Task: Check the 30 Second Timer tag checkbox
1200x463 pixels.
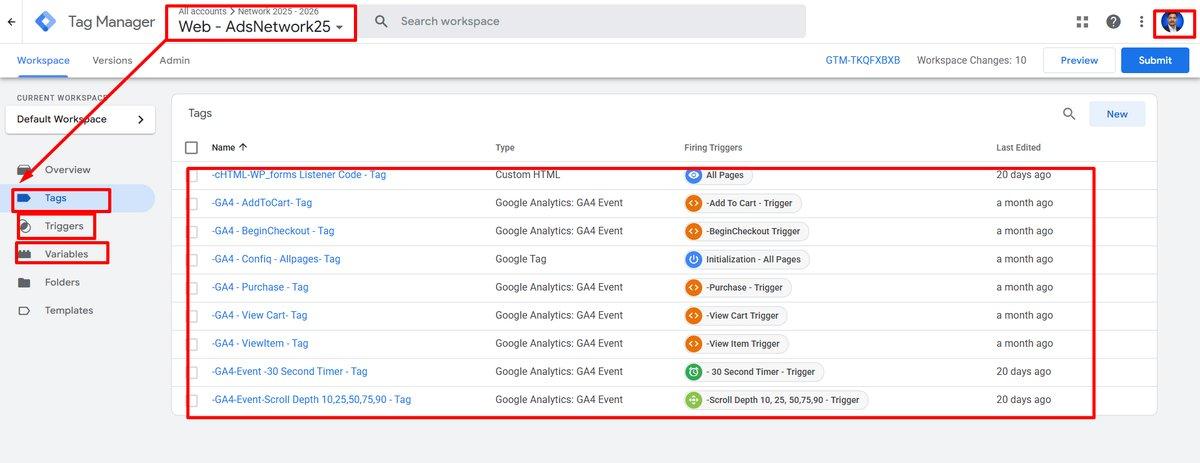Action: point(192,371)
